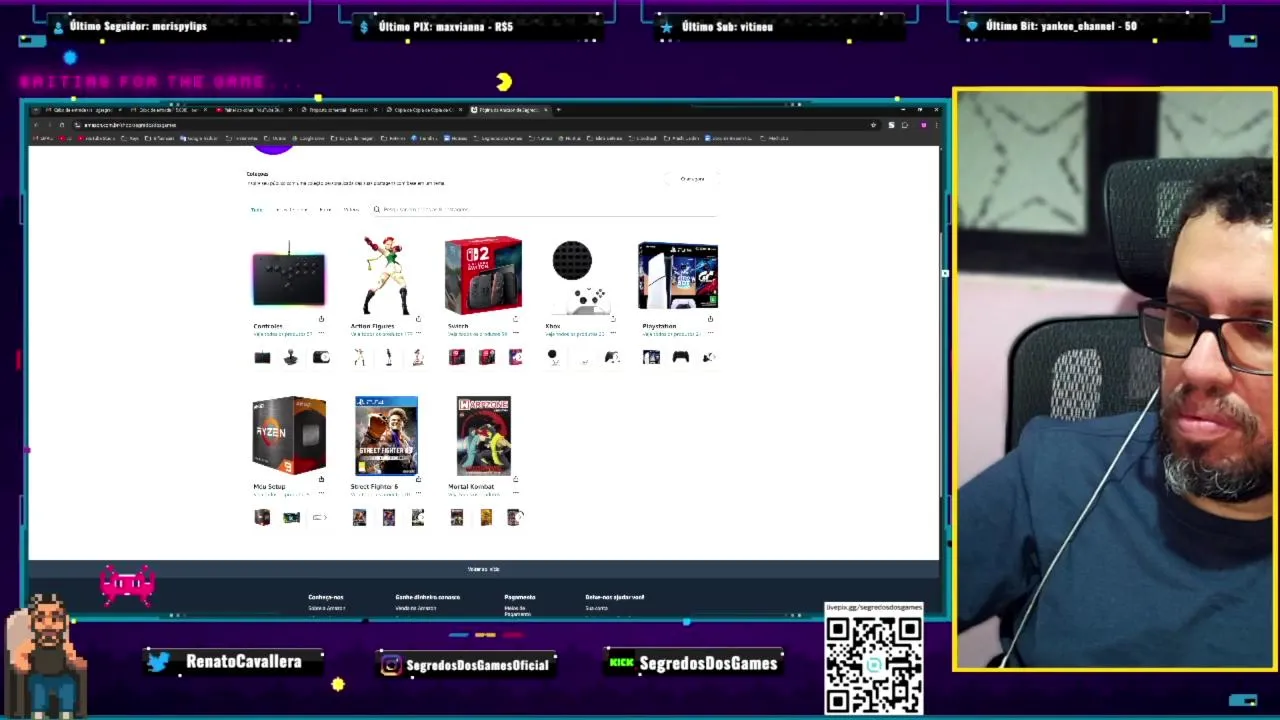Click the Playstation collection title
This screenshot has height=720, width=1280.
(659, 326)
